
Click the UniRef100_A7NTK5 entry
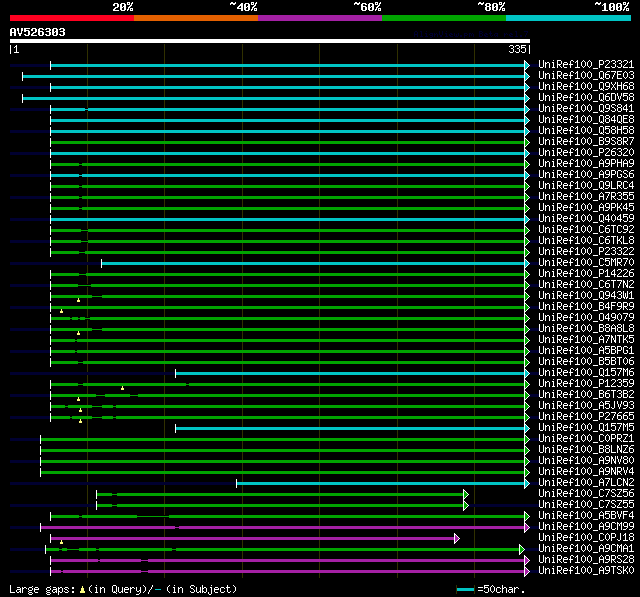point(586,340)
